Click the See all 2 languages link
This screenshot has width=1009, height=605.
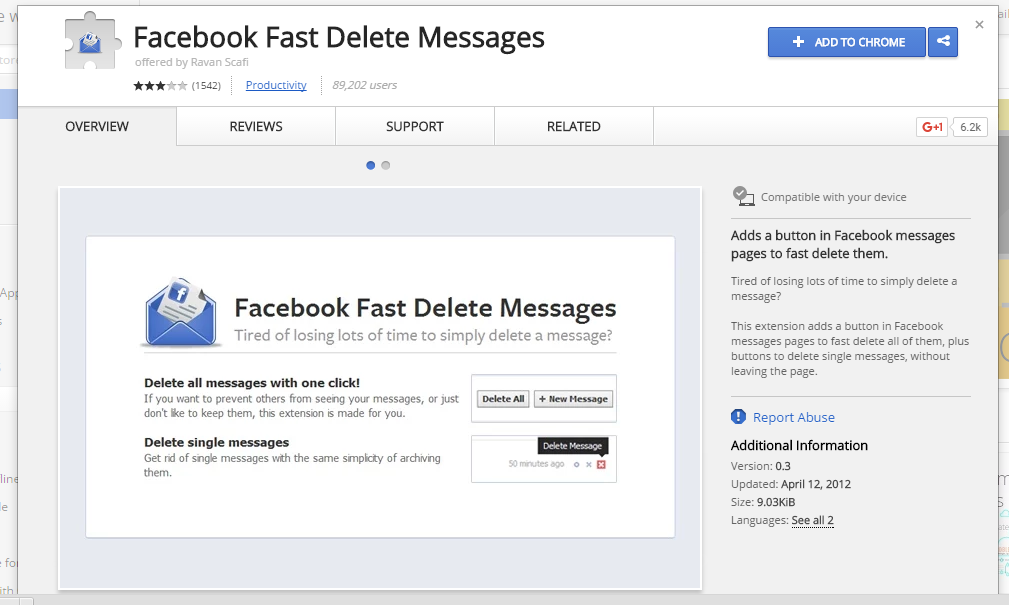coord(812,520)
